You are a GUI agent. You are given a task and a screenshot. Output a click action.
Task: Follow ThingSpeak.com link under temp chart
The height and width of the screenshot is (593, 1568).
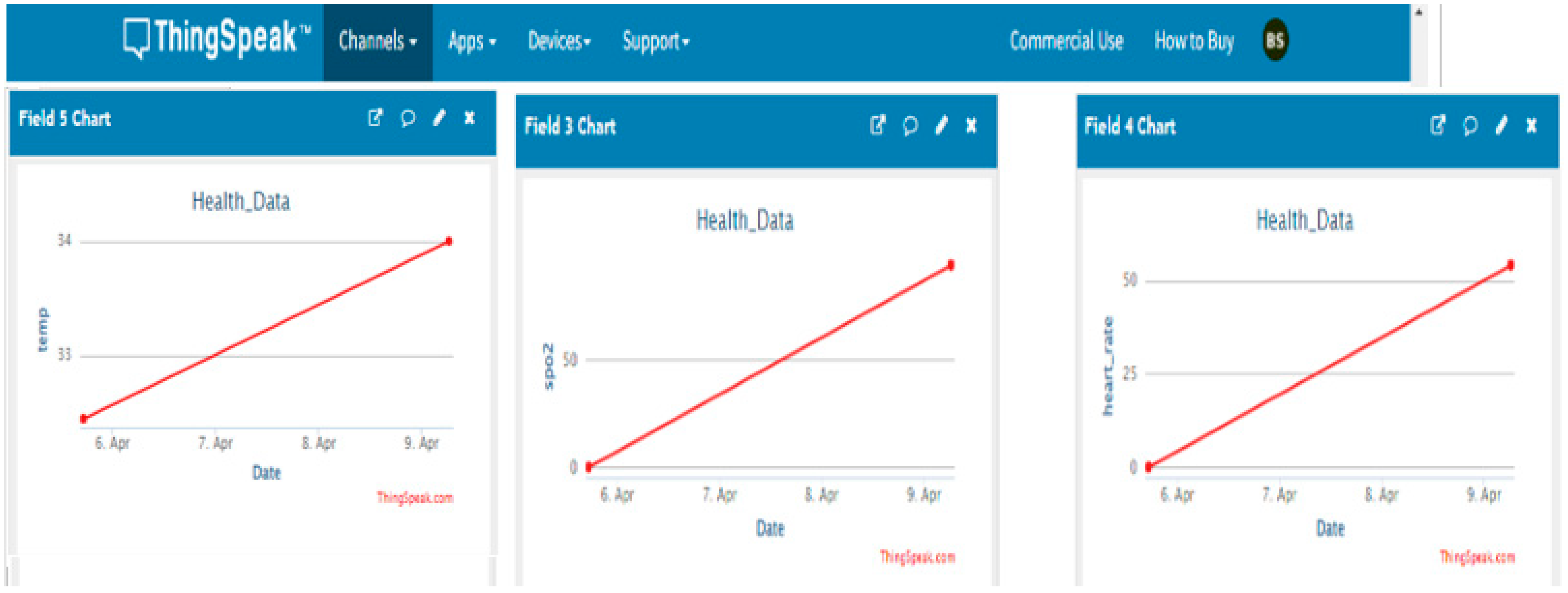(415, 498)
